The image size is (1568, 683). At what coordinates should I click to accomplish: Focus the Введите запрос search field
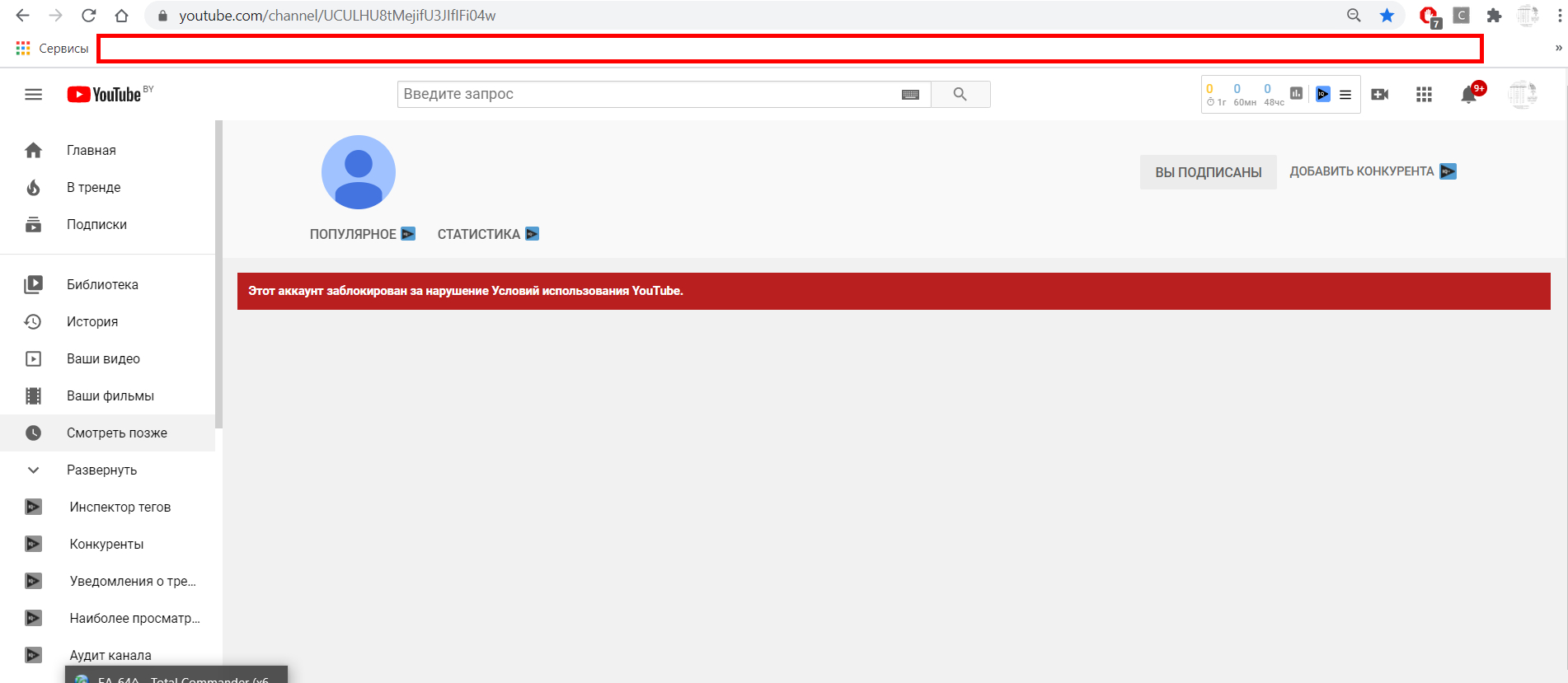point(647,94)
